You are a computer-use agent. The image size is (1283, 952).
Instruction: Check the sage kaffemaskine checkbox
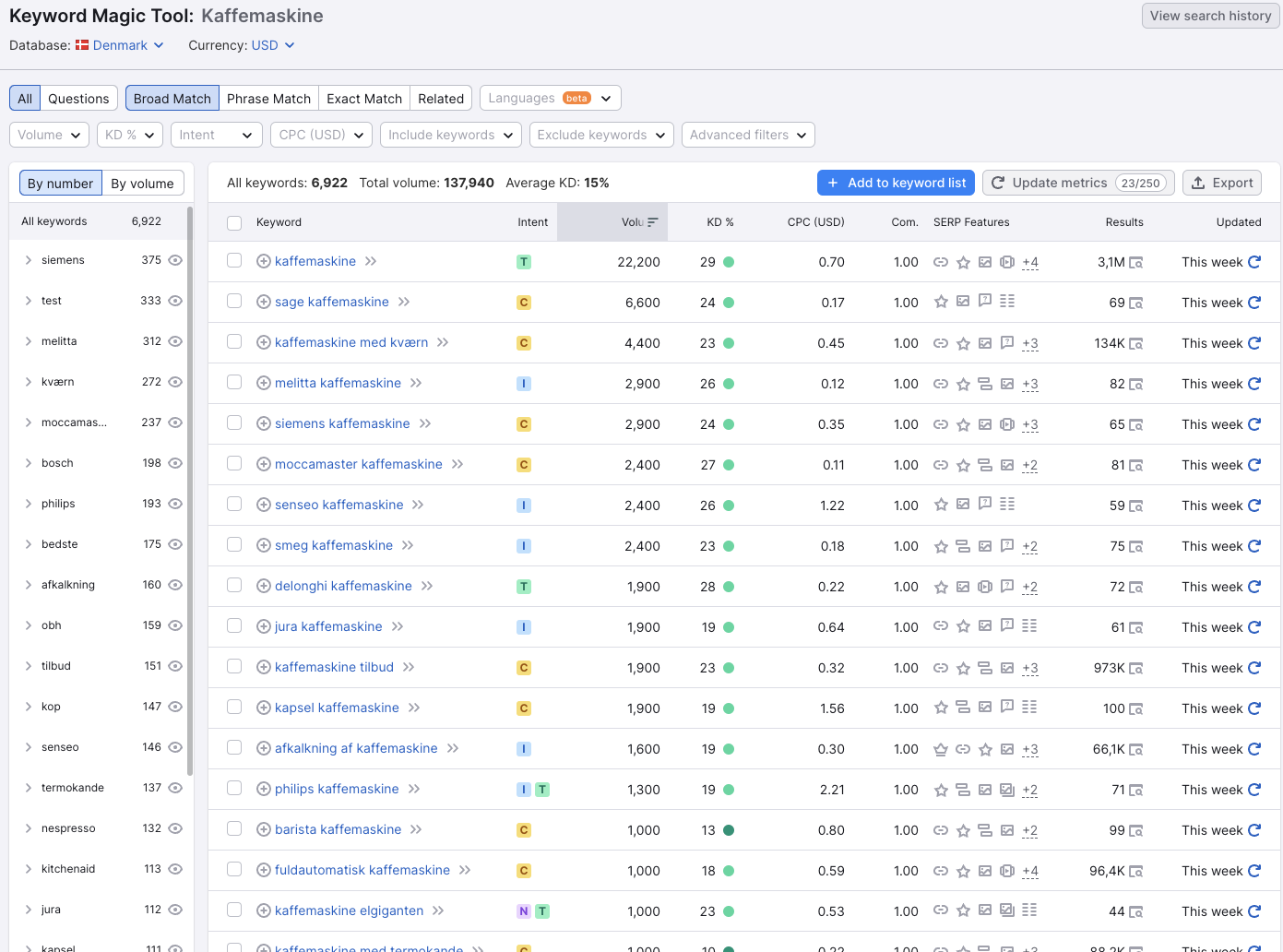click(x=234, y=302)
